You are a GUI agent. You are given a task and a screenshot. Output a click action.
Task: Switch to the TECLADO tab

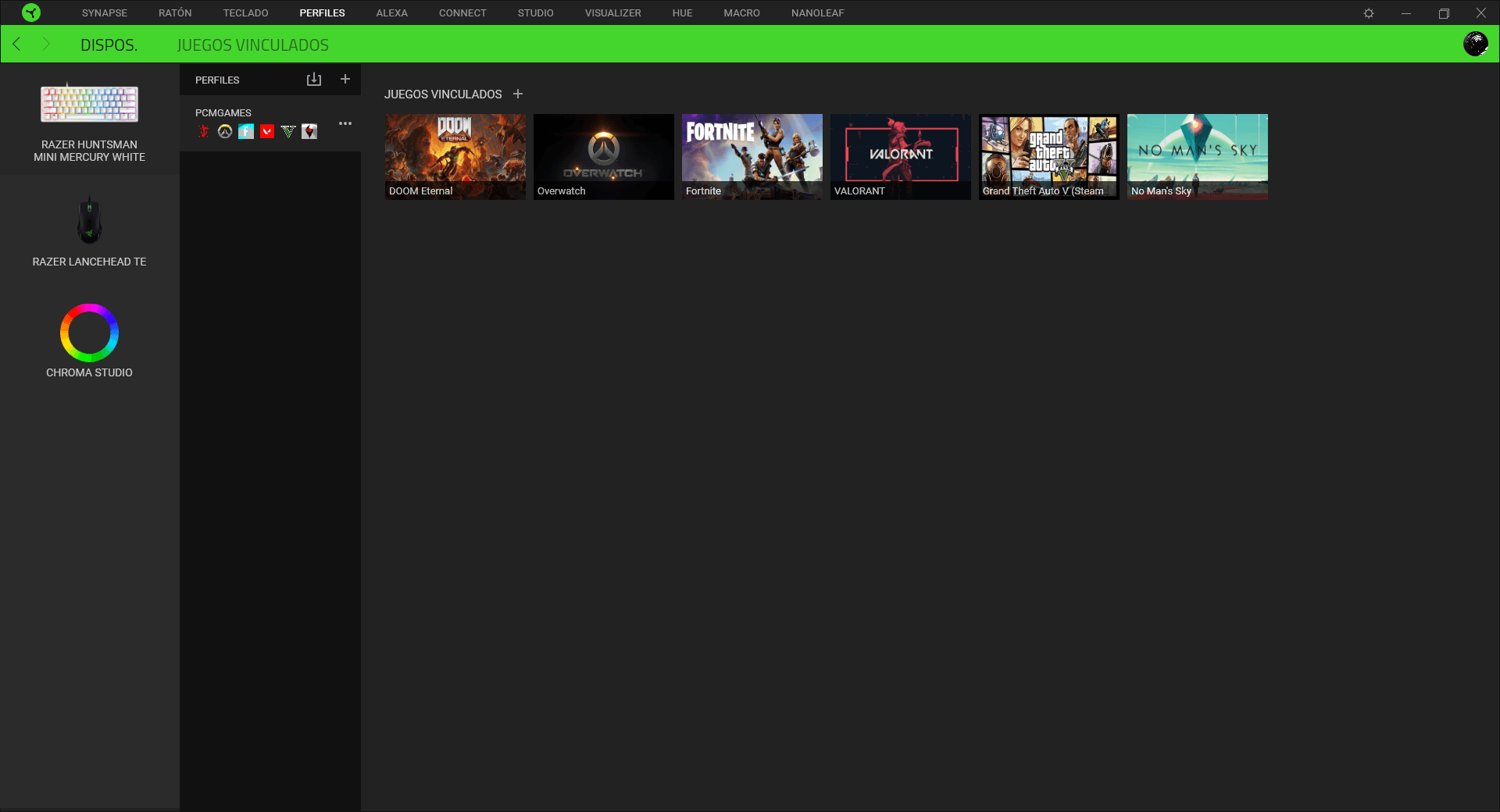point(245,13)
